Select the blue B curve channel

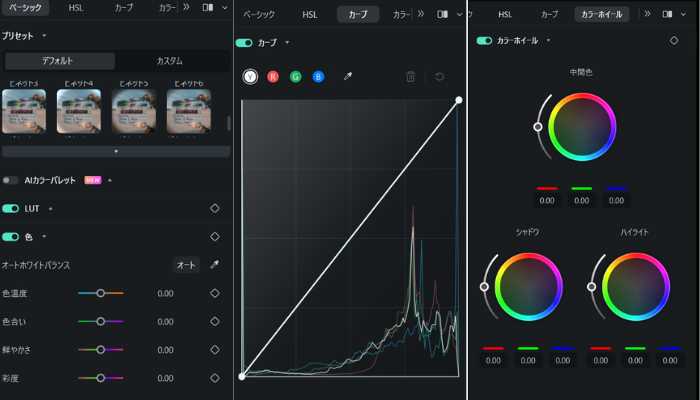click(318, 76)
